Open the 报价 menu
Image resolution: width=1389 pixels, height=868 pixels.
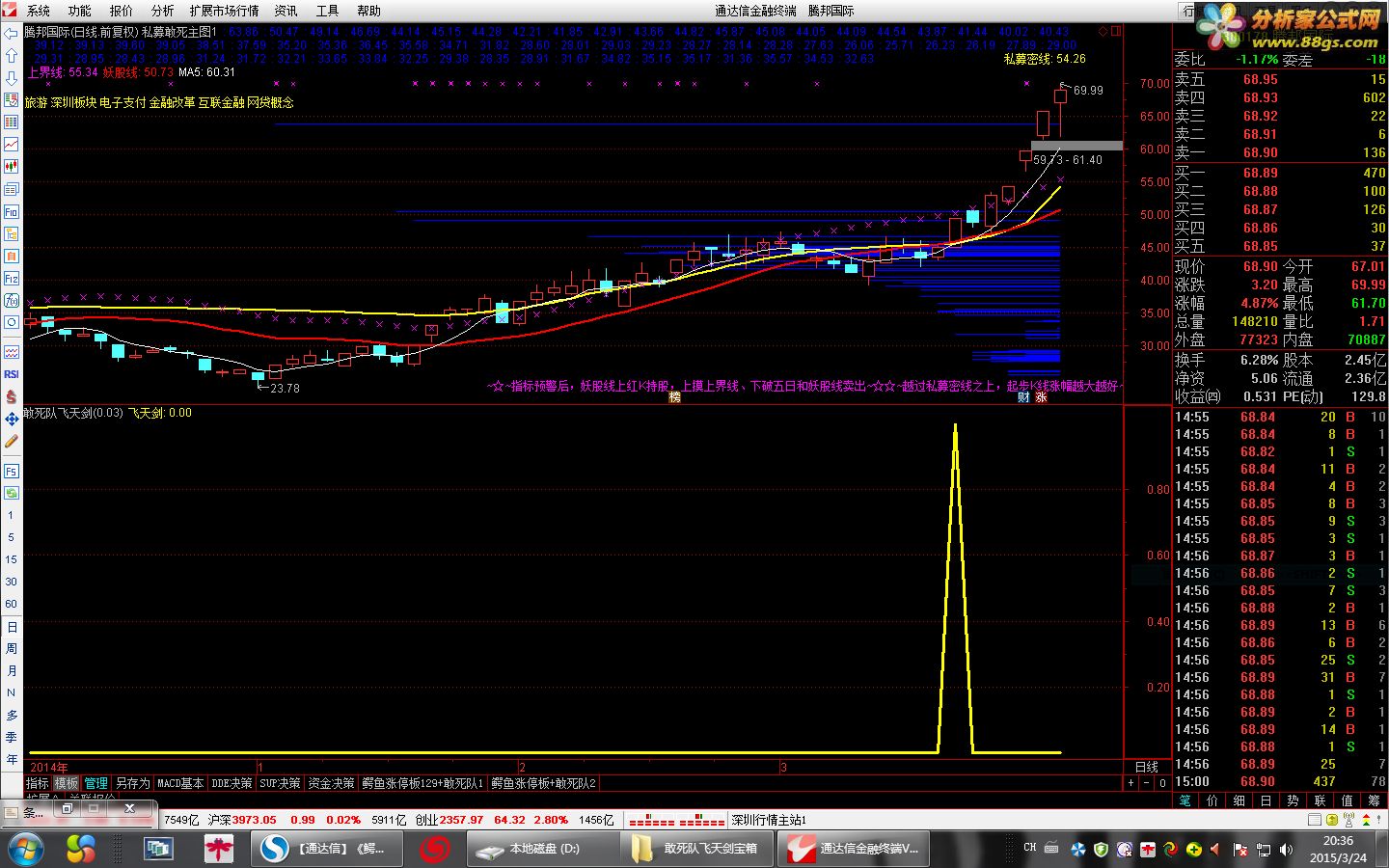[x=122, y=11]
